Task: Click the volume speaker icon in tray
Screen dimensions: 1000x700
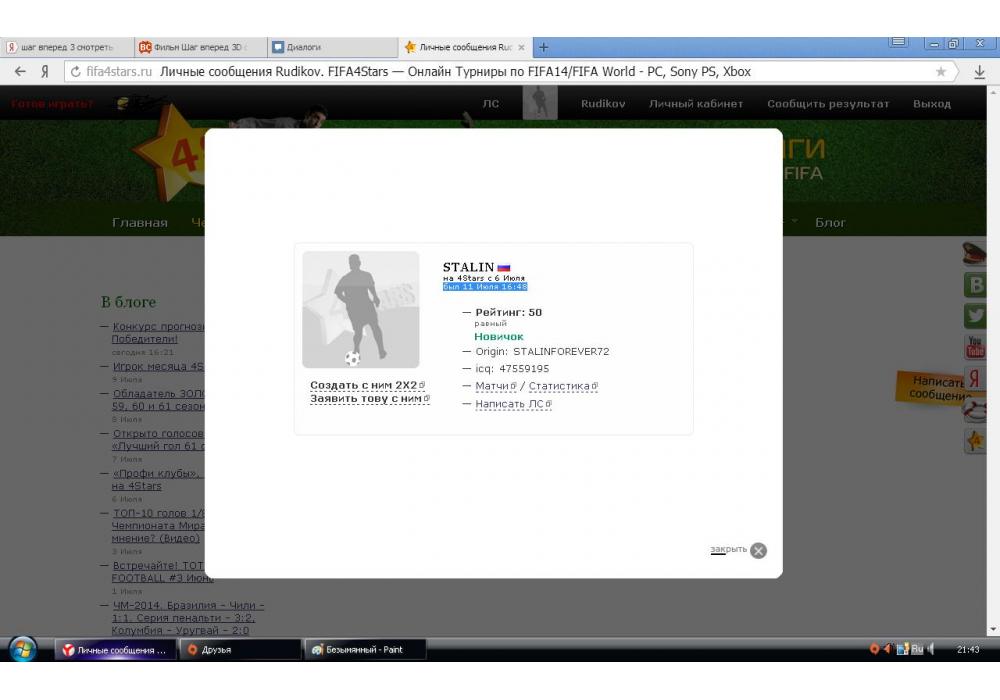Action: pyautogui.click(x=931, y=650)
